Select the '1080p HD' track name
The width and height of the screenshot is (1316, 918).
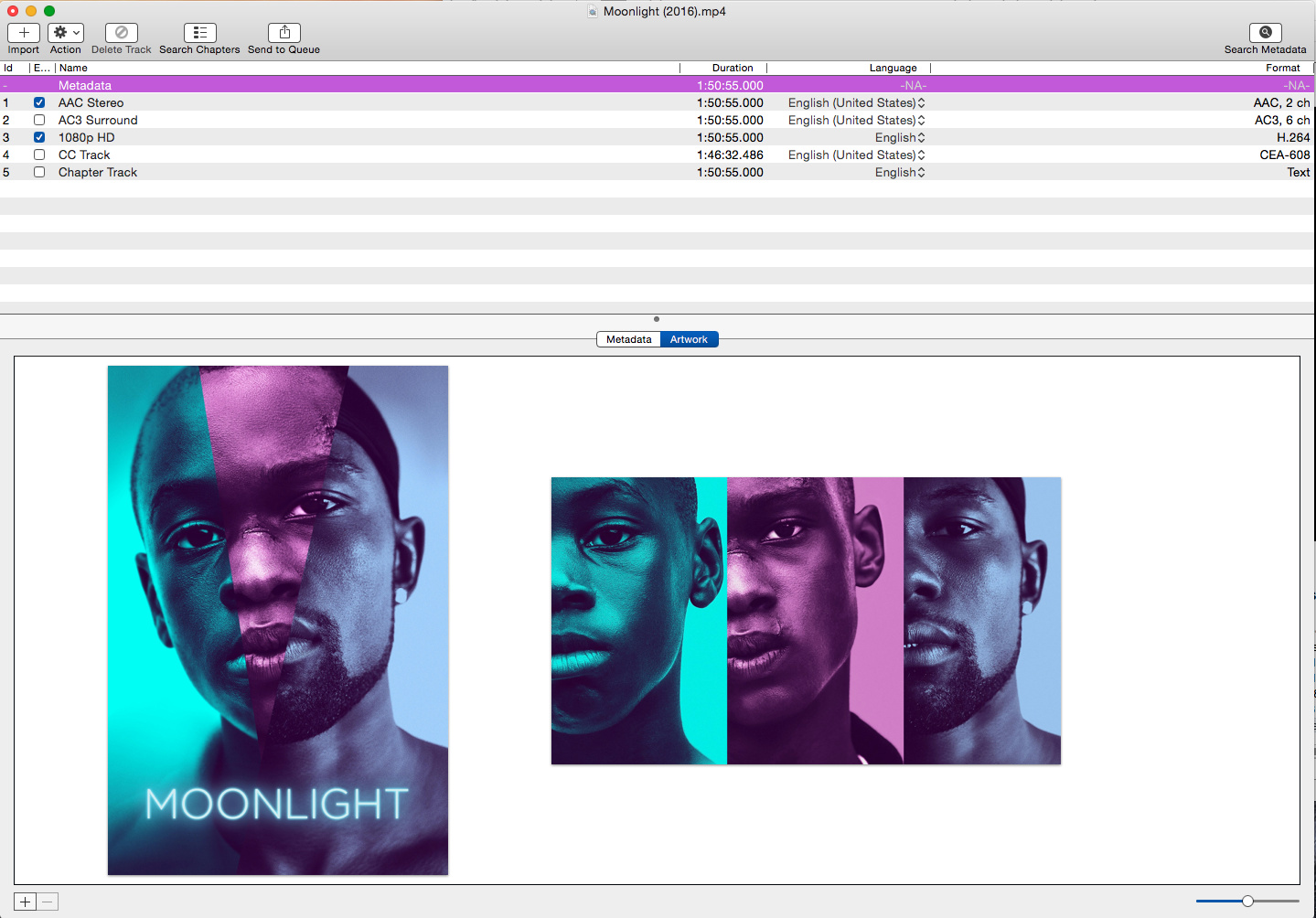pyautogui.click(x=87, y=138)
